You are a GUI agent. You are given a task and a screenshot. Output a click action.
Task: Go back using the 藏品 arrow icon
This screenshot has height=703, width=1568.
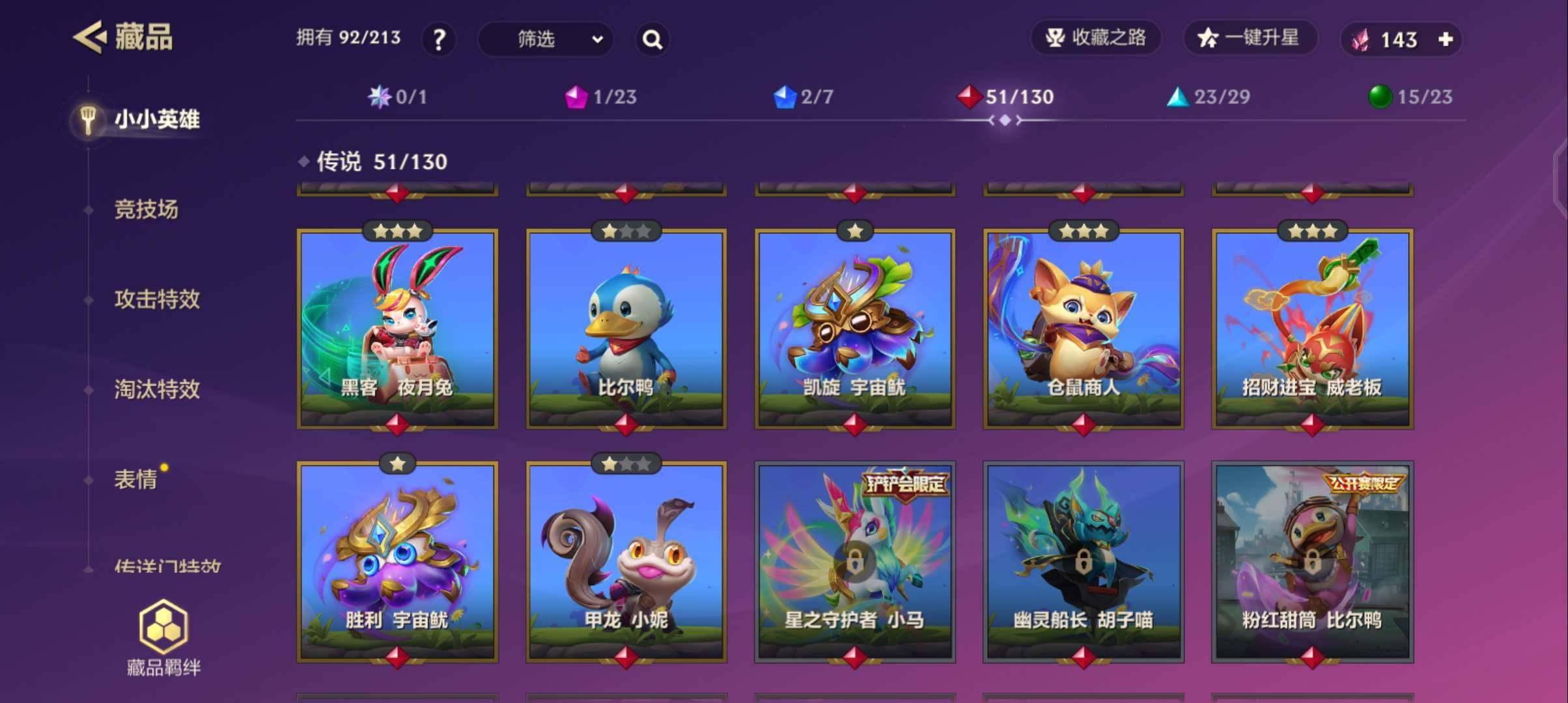89,37
